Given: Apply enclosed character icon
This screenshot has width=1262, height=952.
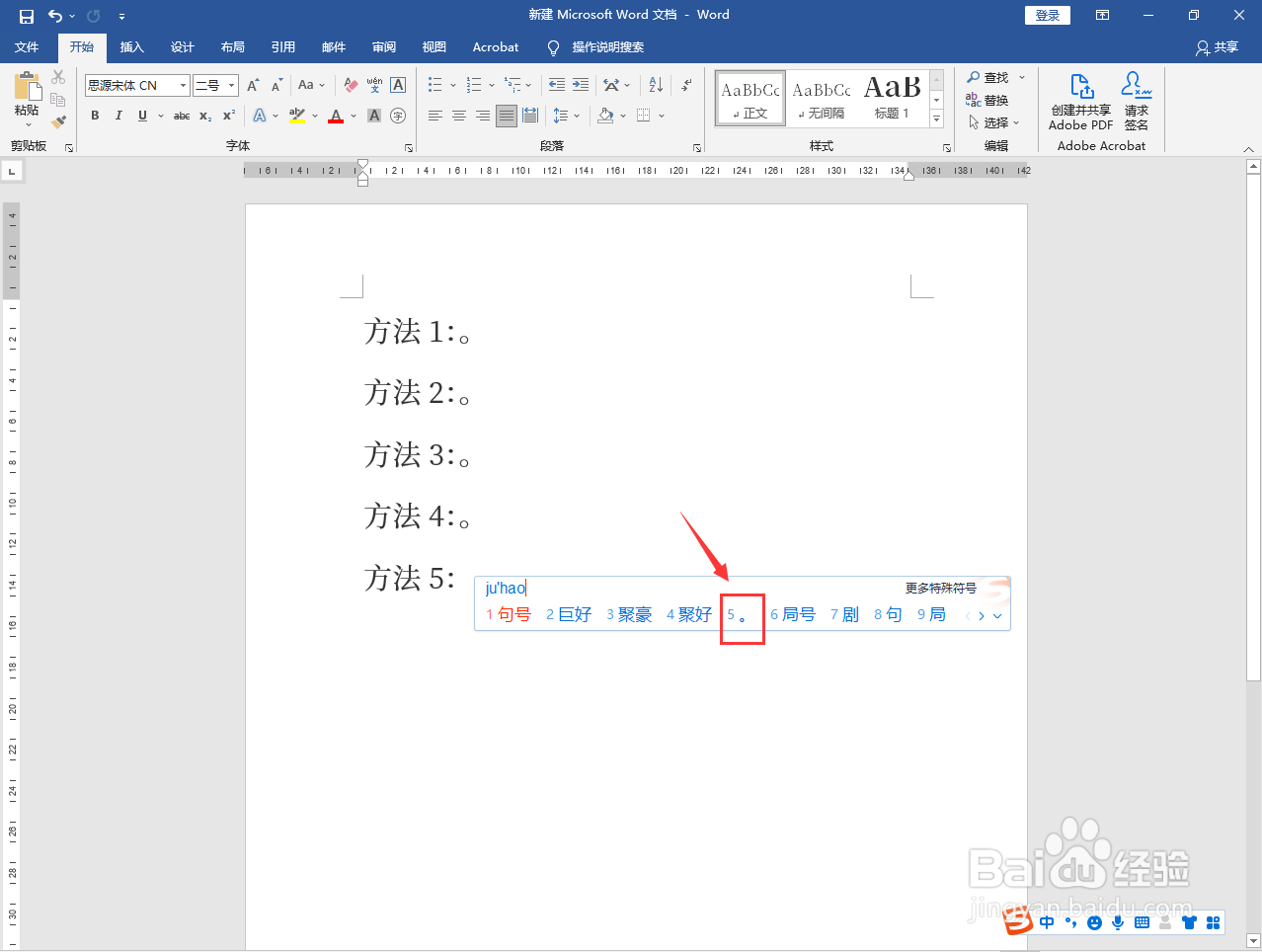Looking at the screenshot, I should point(398,116).
